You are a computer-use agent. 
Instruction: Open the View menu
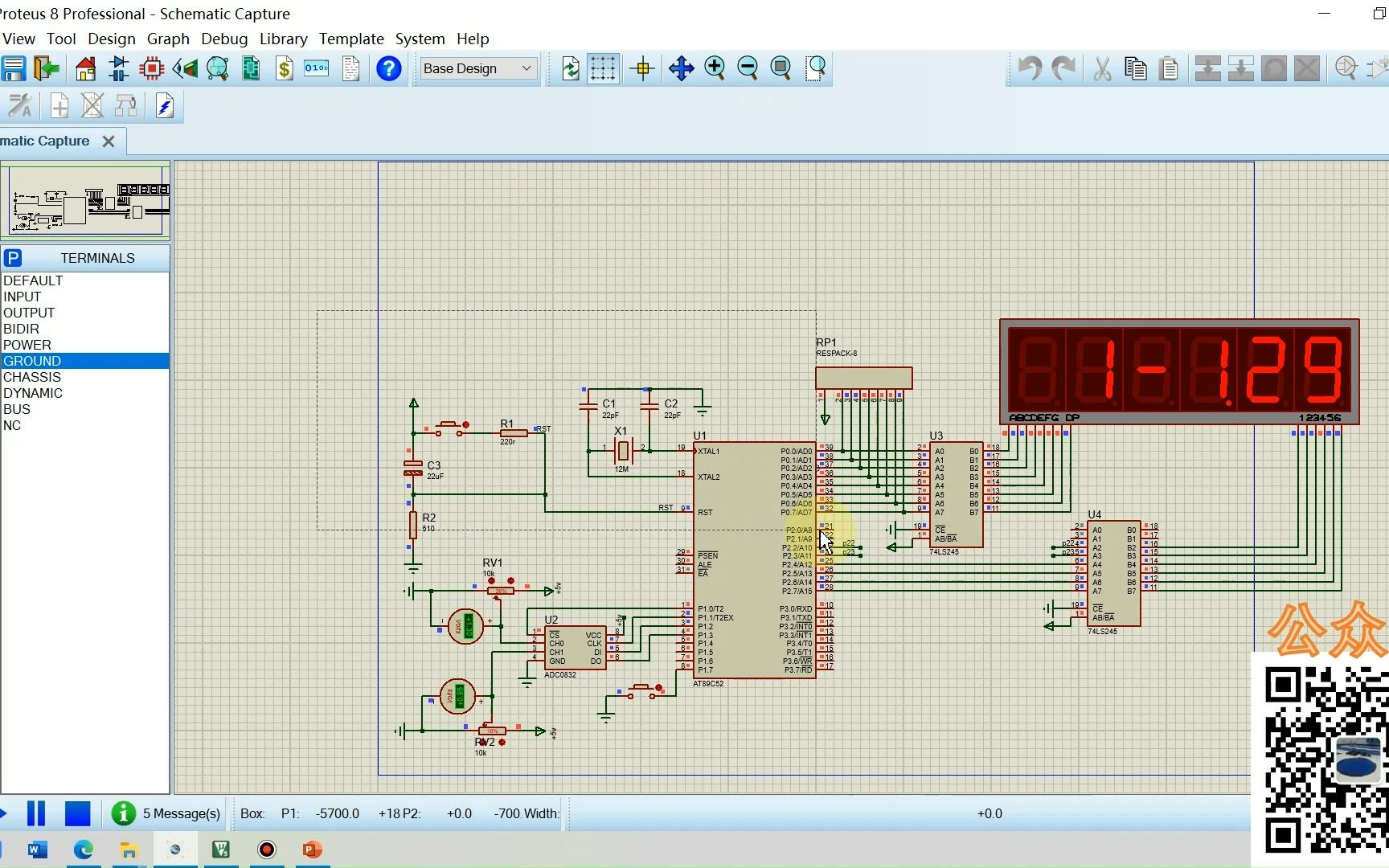tap(18, 39)
